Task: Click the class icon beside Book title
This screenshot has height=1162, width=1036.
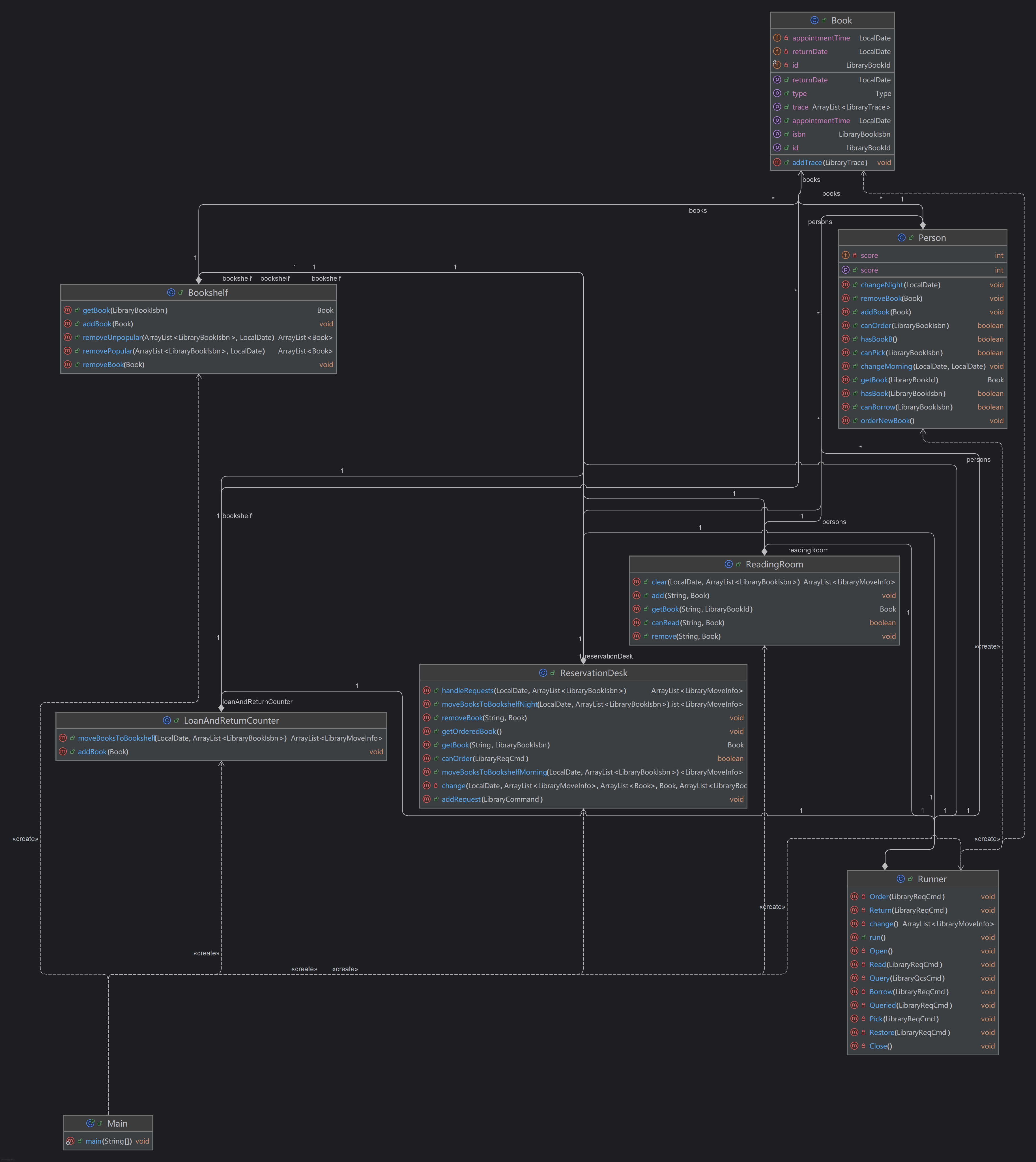Action: pyautogui.click(x=814, y=20)
